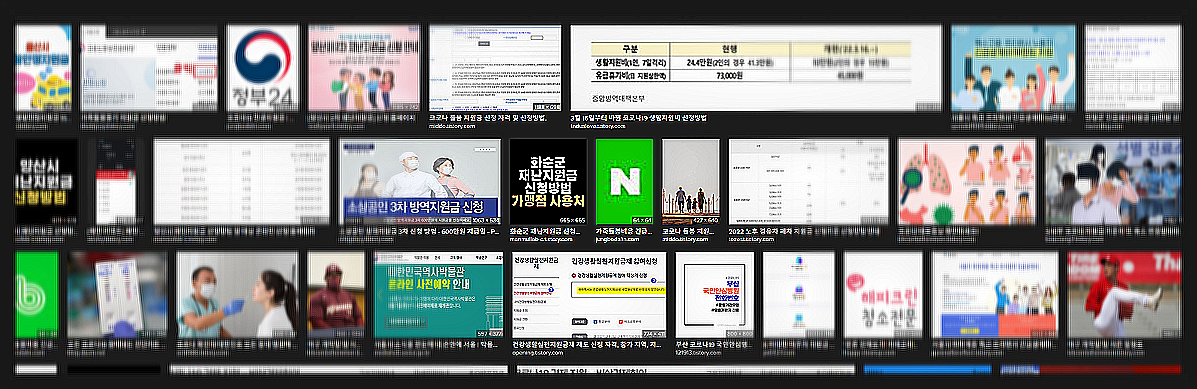Open the pink illustration of standing people
The image size is (1197, 389).
(363, 68)
